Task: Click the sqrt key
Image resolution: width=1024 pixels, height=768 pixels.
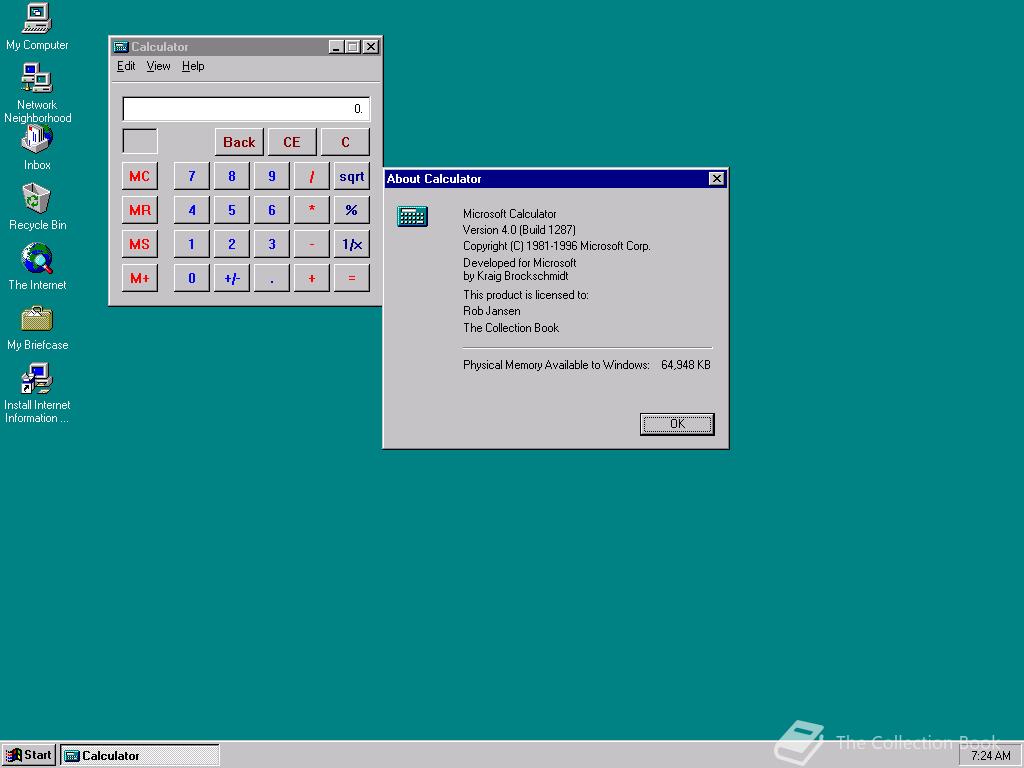Action: pos(352,176)
